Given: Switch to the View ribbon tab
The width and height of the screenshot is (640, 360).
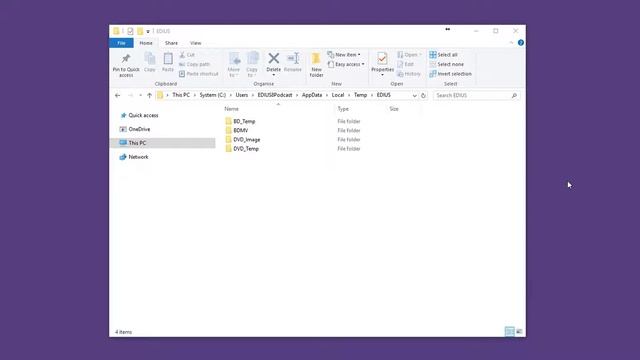Looking at the screenshot, I should point(196,43).
